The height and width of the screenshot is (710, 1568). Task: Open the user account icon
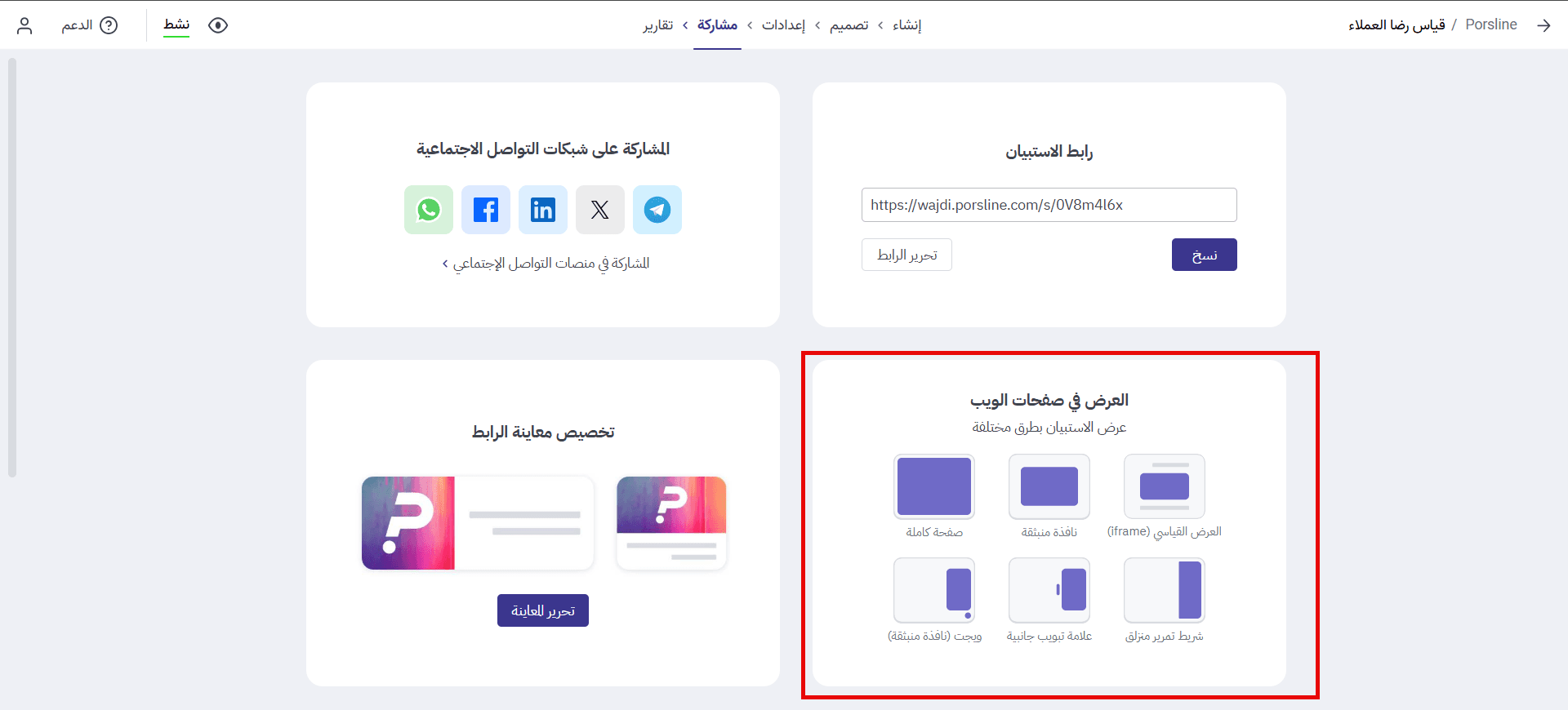24,25
